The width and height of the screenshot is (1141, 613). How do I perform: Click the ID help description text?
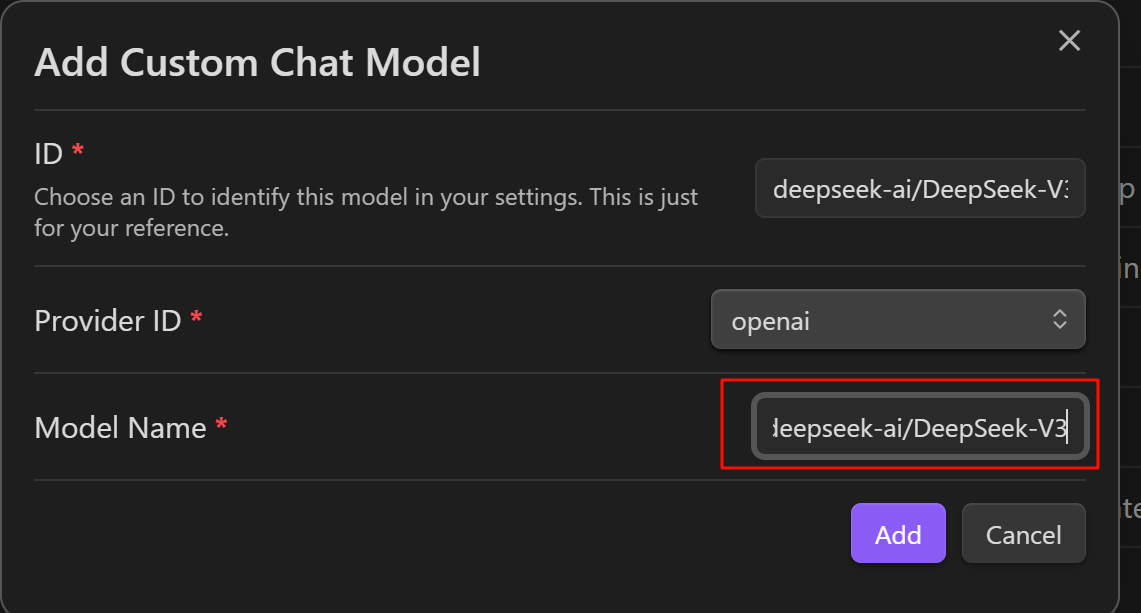[365, 212]
